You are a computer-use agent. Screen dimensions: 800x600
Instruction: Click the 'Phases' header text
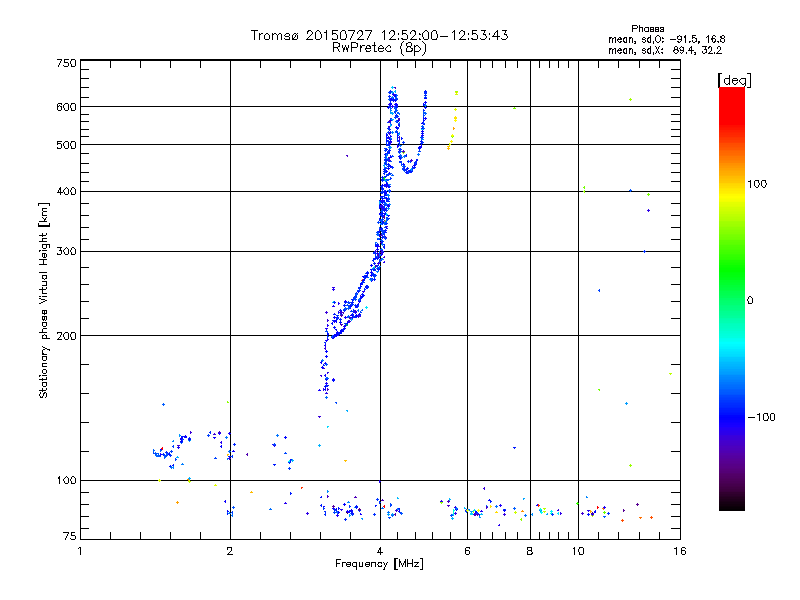pyautogui.click(x=647, y=29)
